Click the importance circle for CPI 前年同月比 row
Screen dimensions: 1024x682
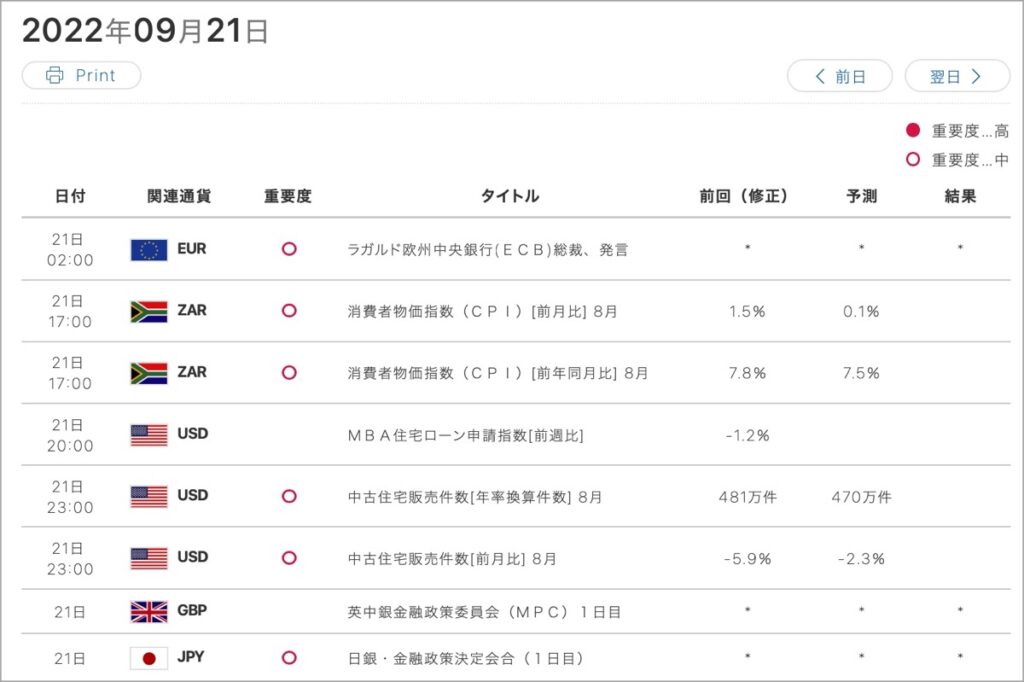[x=289, y=372]
